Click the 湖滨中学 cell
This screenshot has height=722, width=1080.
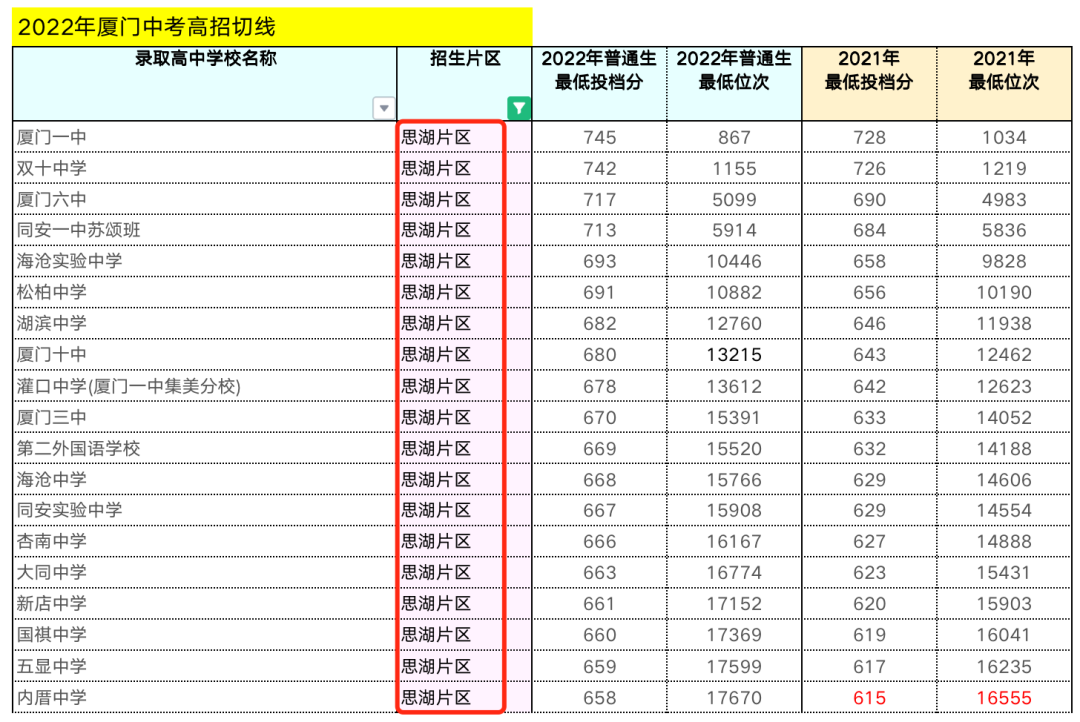205,323
